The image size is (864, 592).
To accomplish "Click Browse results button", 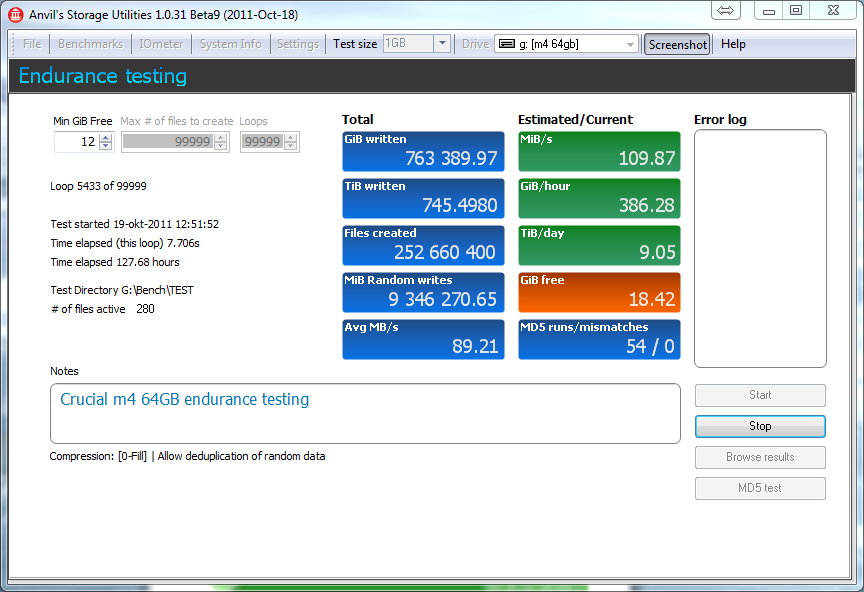I will pos(760,457).
